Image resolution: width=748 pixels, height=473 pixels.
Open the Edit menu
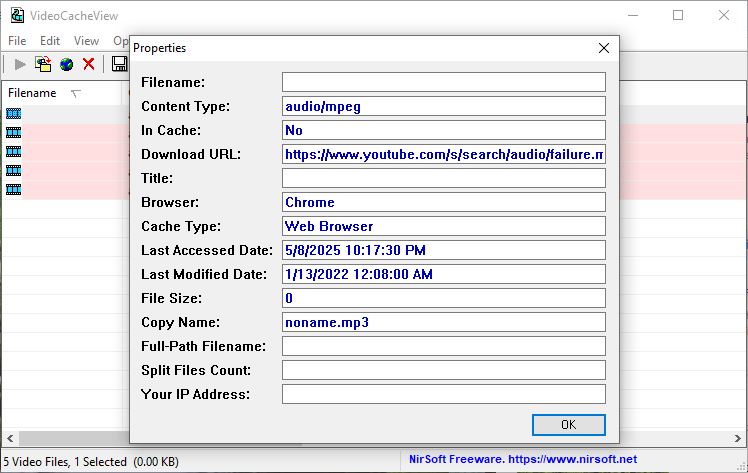pyautogui.click(x=50, y=41)
